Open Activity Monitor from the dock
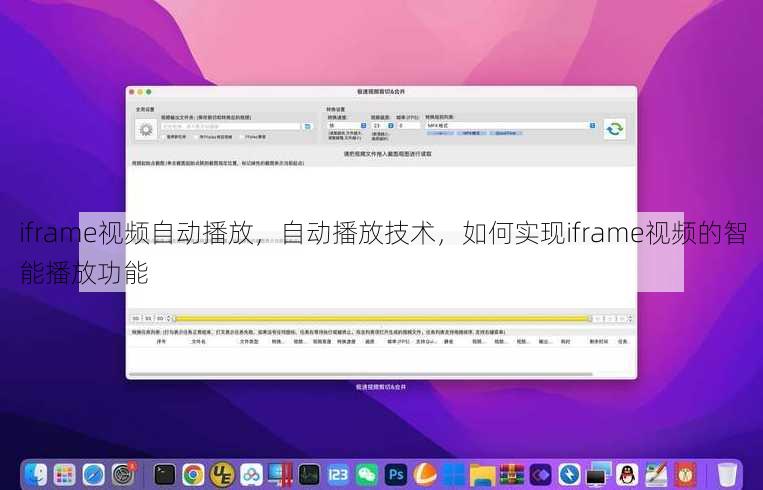The height and width of the screenshot is (490, 763). [309, 474]
